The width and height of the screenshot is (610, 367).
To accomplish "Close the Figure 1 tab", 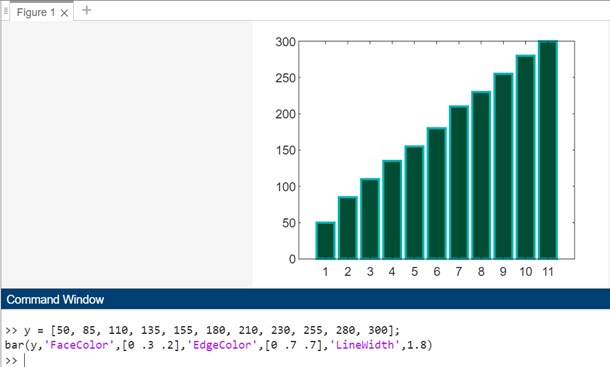I will 65,13.
